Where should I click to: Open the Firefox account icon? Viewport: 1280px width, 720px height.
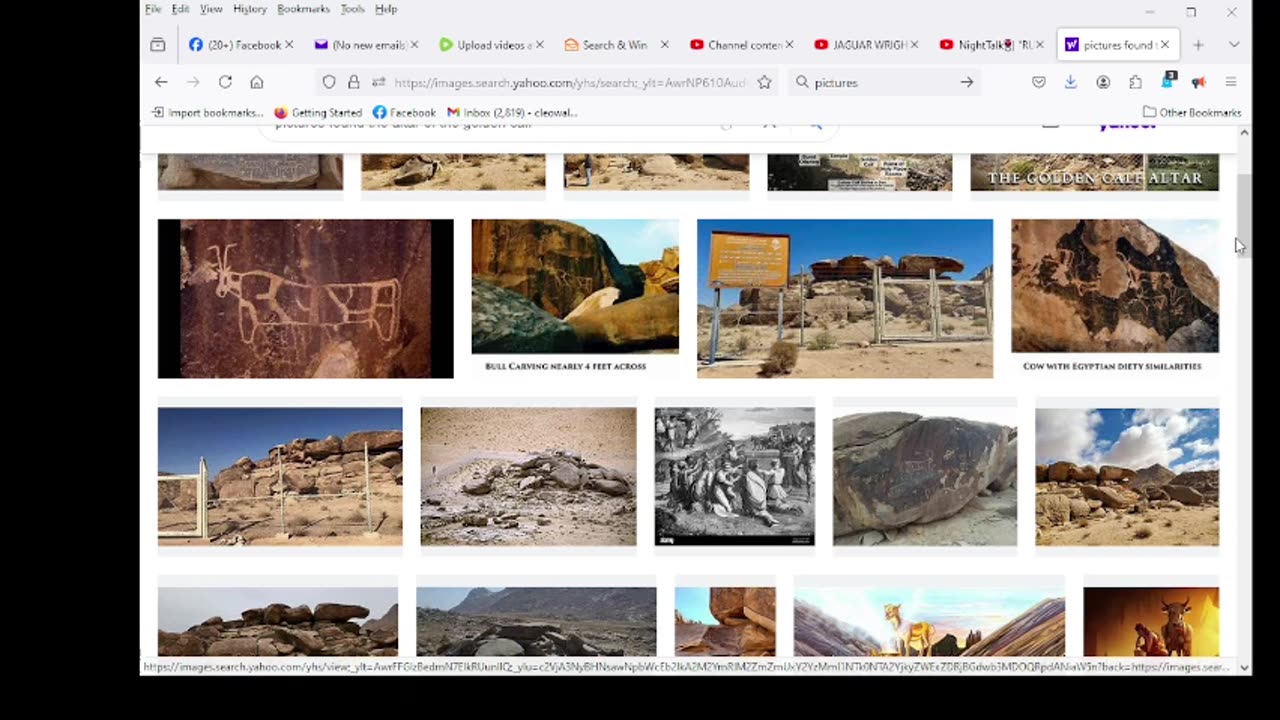point(1103,82)
